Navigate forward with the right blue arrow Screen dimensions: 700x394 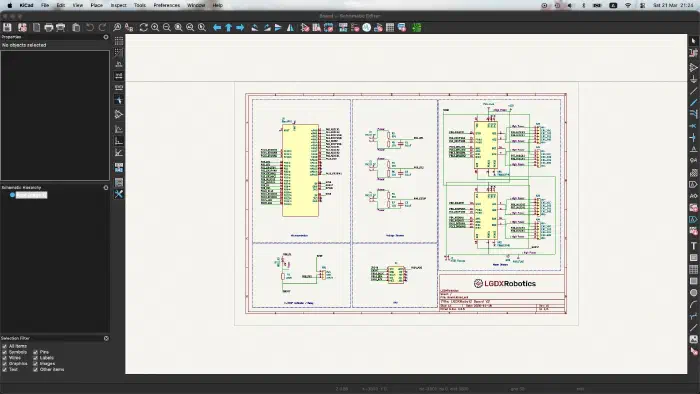[x=240, y=28]
